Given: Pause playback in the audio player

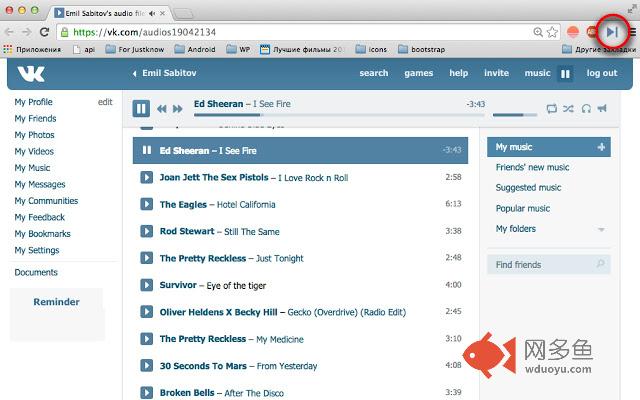Looking at the screenshot, I should [x=141, y=109].
